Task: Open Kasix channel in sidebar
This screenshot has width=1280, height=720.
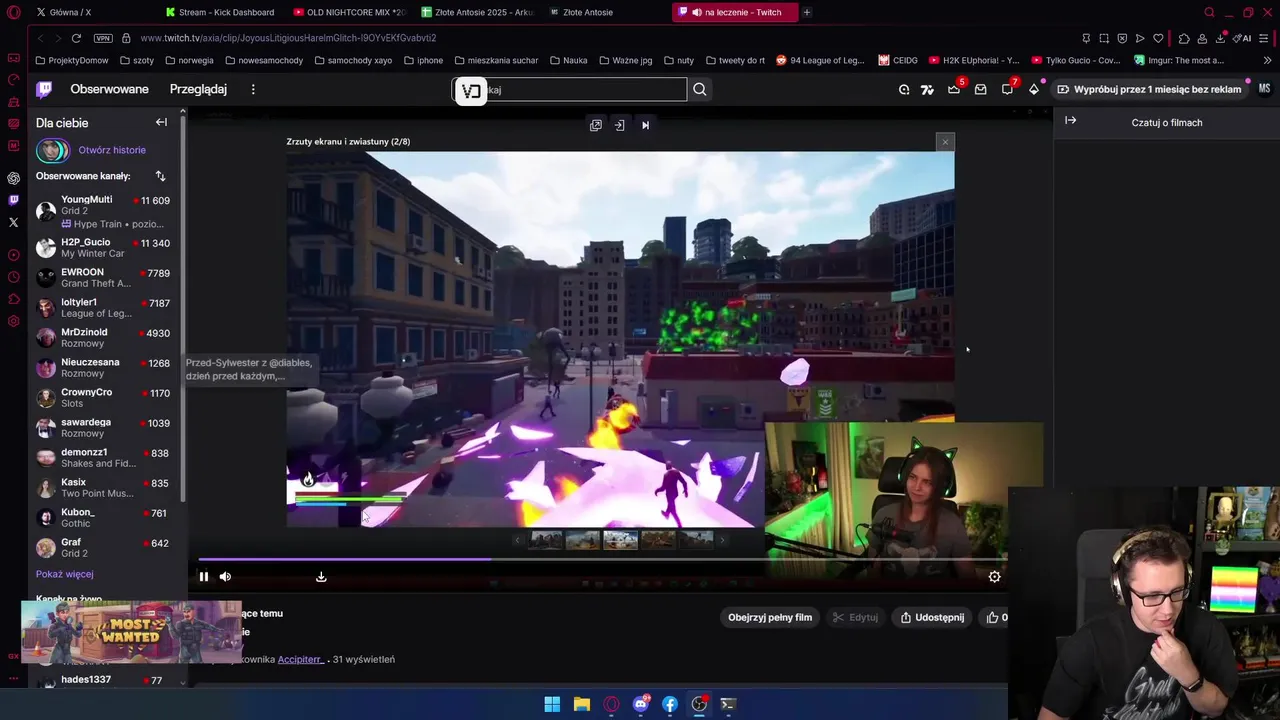Action: pos(104,487)
